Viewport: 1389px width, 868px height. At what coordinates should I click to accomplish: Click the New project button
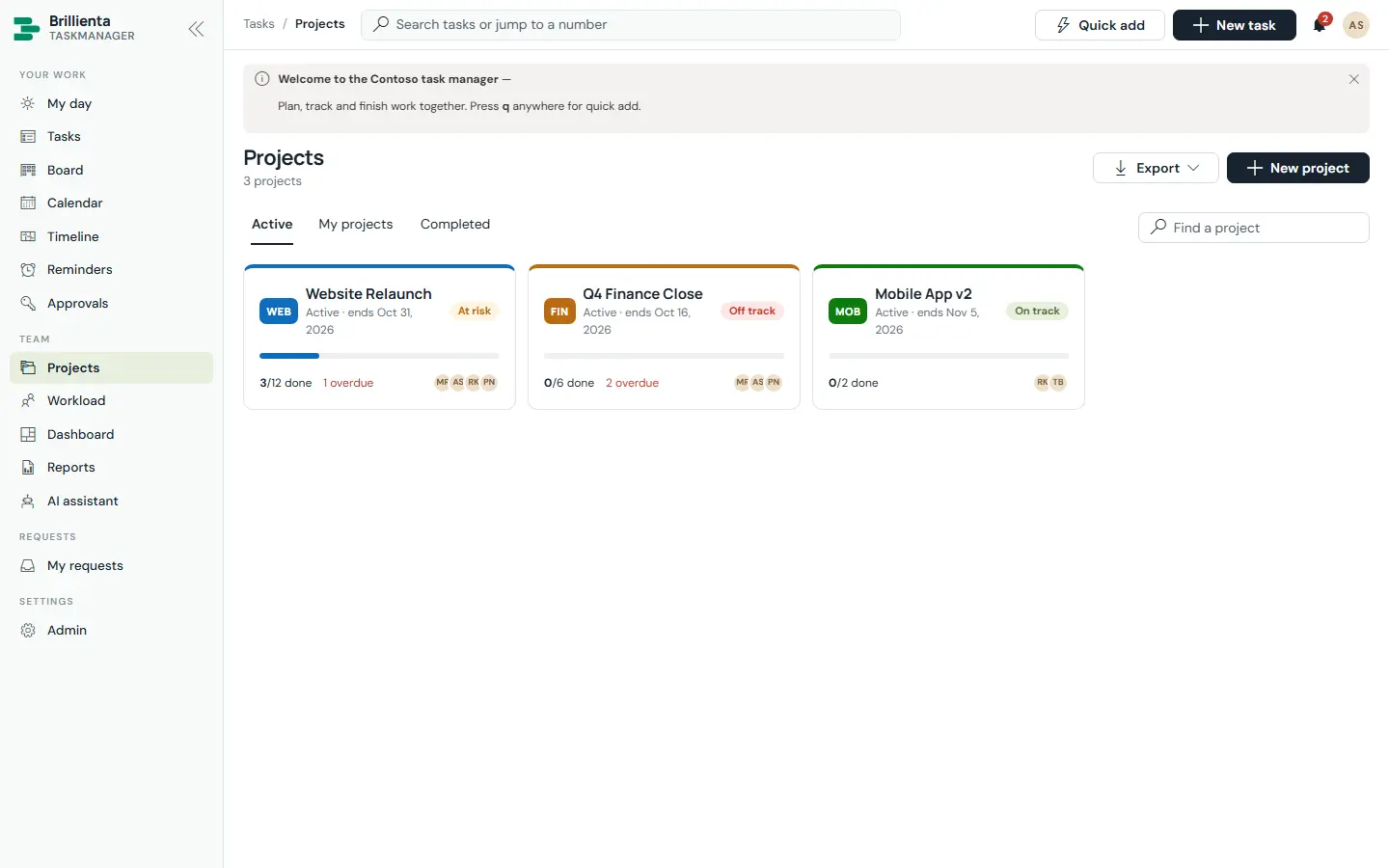(1297, 168)
